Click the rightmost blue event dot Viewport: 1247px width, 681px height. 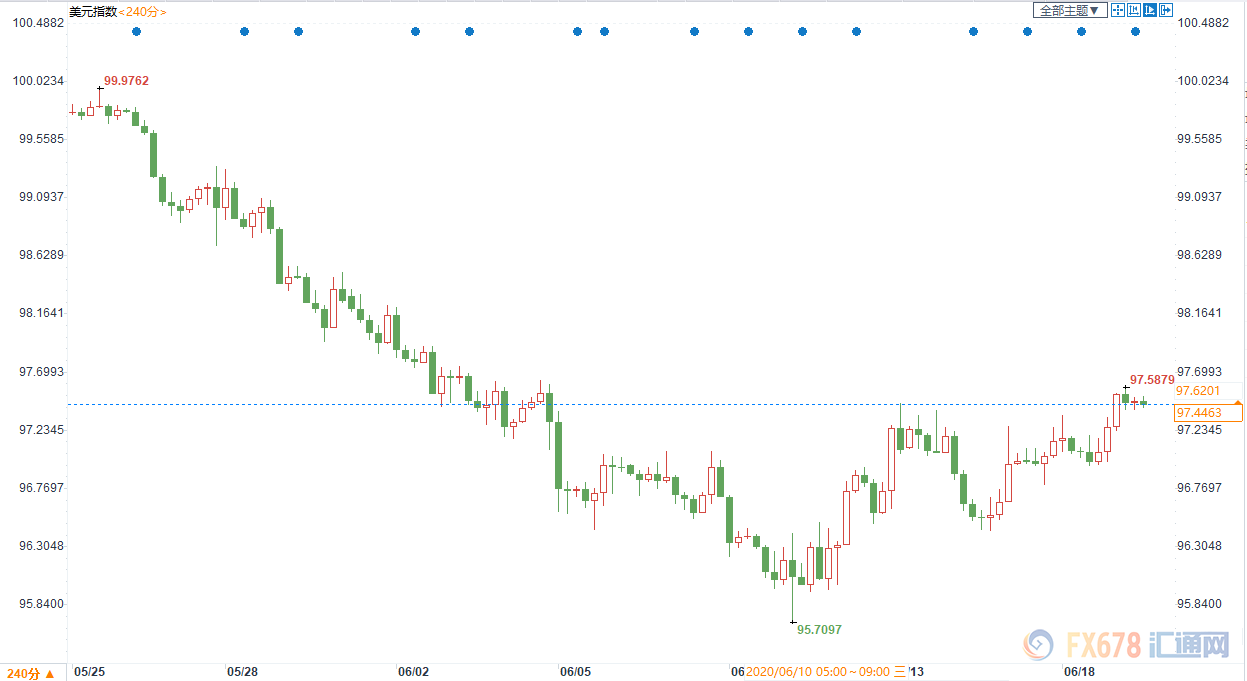coord(1135,32)
